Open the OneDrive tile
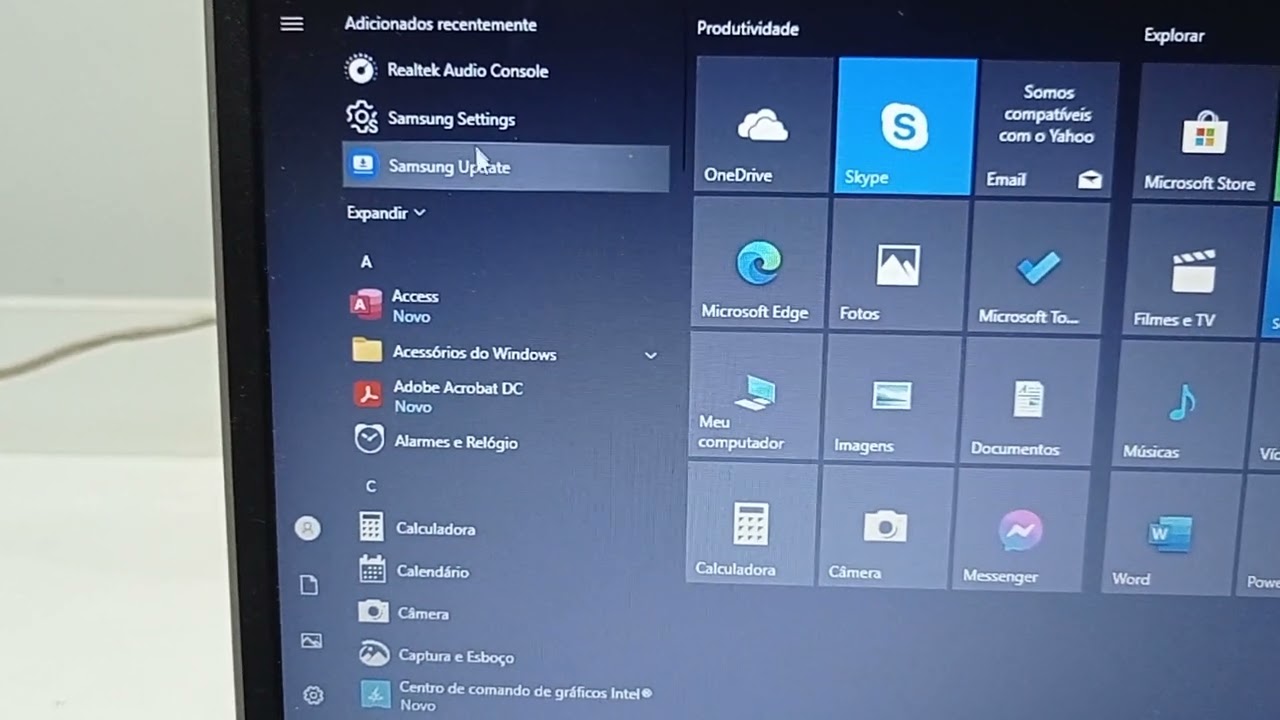 coord(763,124)
